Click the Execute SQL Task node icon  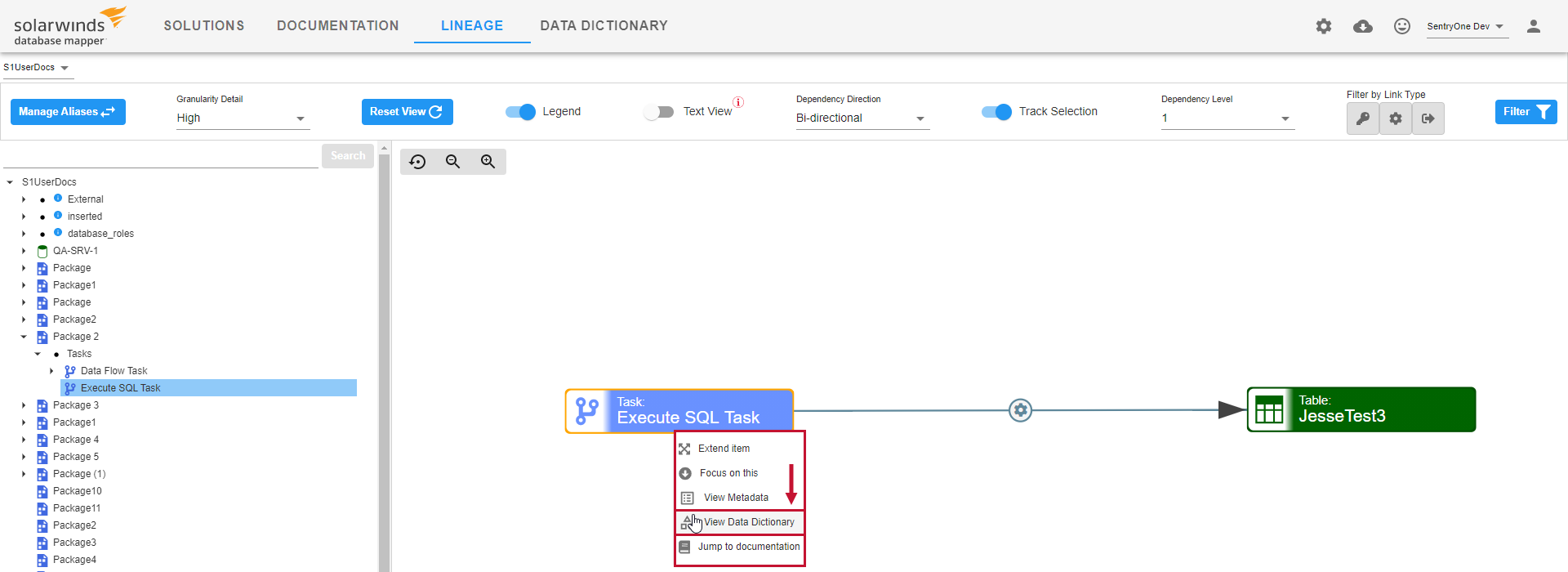[x=587, y=411]
